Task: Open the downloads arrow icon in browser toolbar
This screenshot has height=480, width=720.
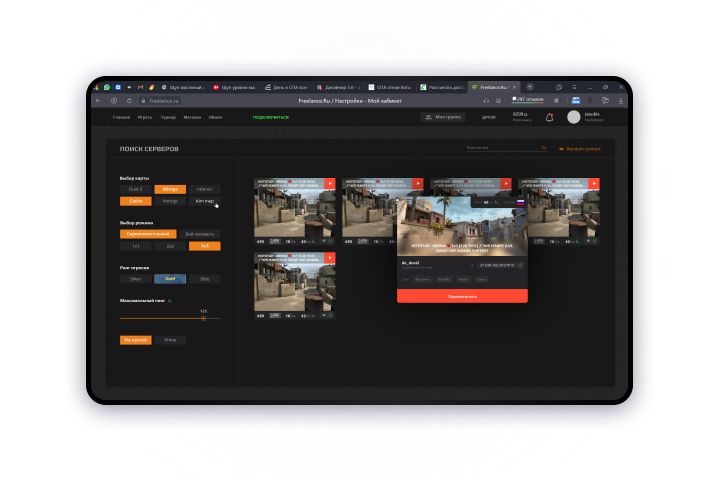Action: (620, 101)
